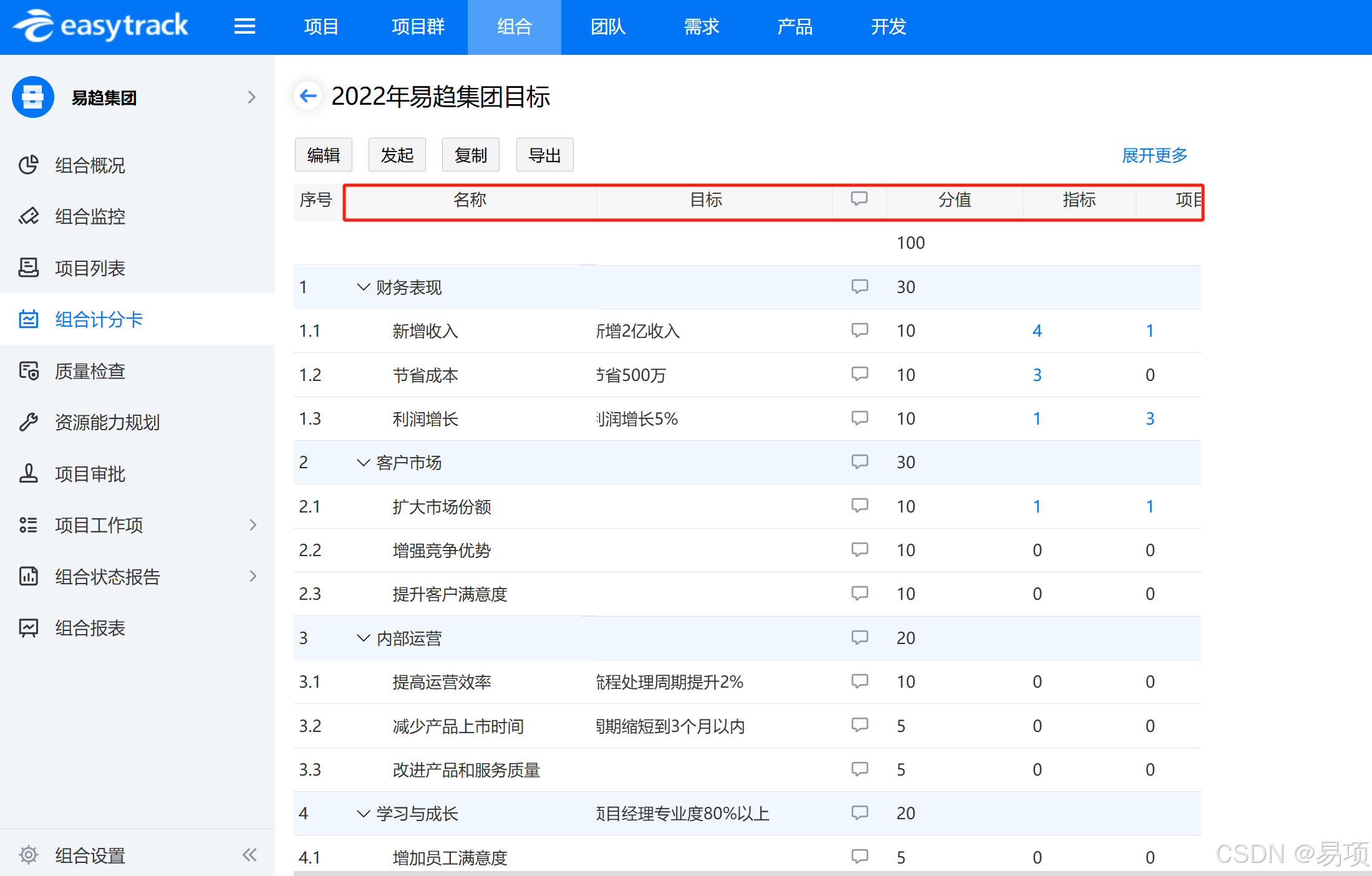Collapse the 客户市场 group row
The height and width of the screenshot is (876, 1372).
point(363,463)
